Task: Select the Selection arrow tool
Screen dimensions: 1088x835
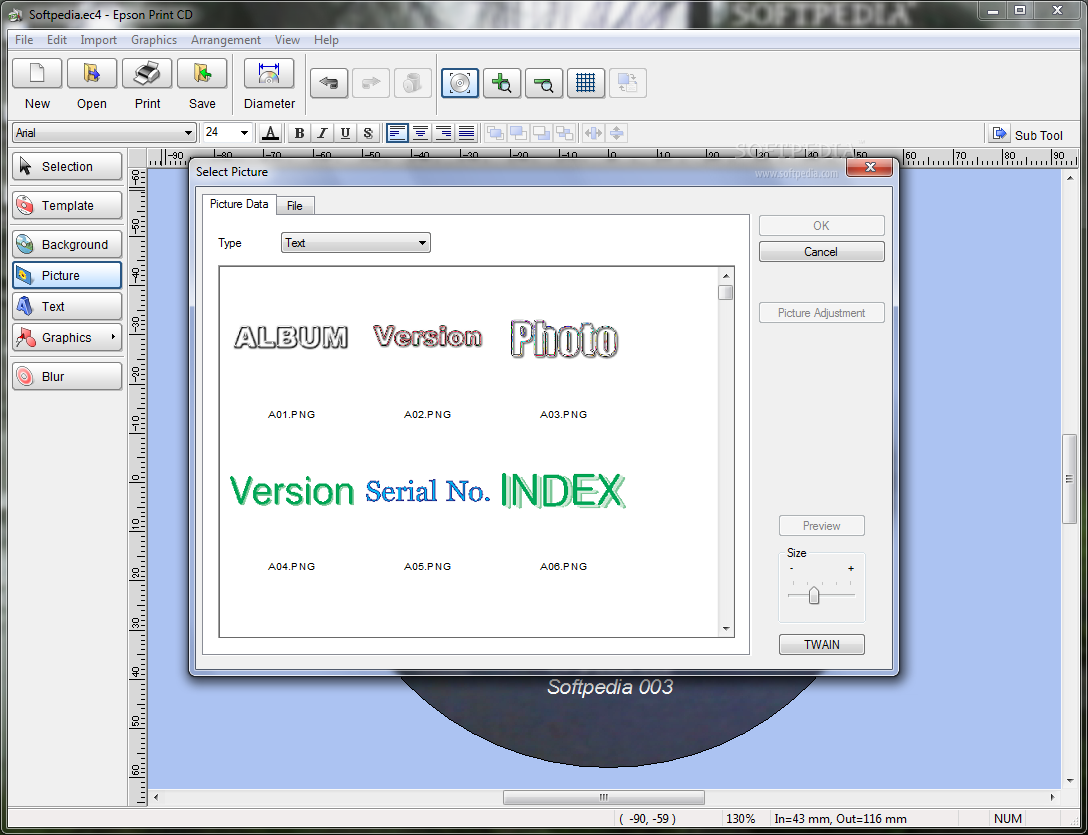Action: click(x=67, y=167)
